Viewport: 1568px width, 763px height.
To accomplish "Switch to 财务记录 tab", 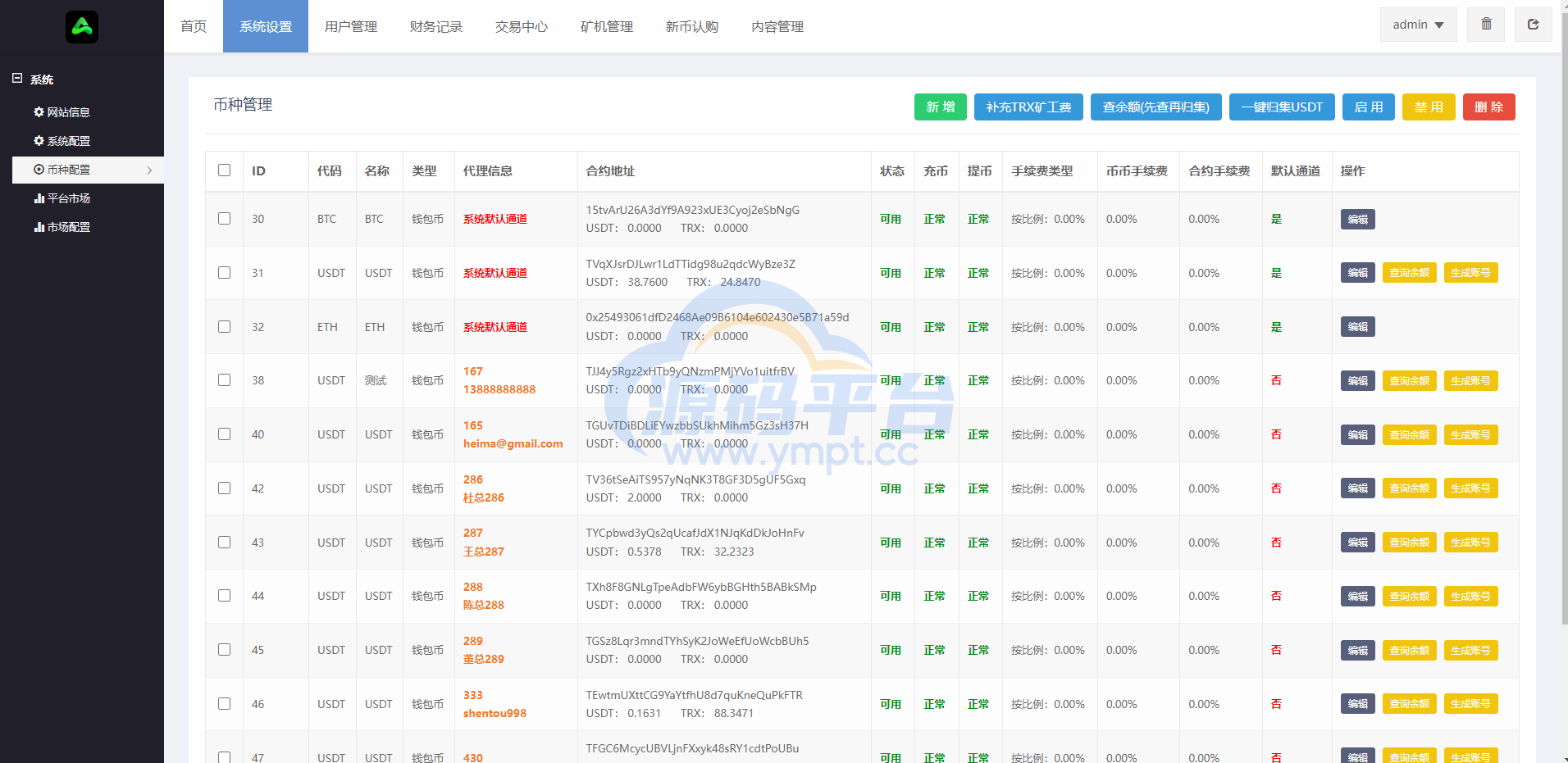I will coord(436,26).
